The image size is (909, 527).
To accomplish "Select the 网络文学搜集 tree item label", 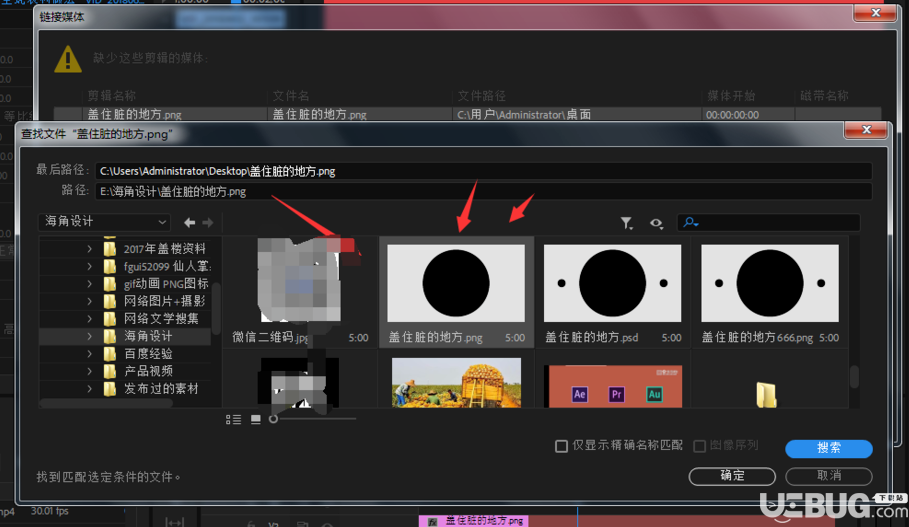I will [161, 319].
